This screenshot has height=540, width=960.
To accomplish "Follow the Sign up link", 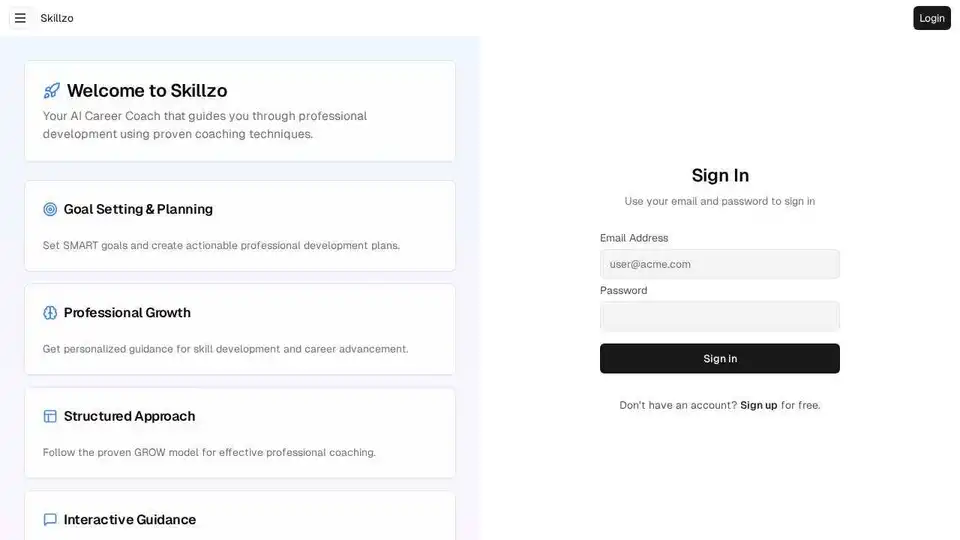I will [x=759, y=405].
